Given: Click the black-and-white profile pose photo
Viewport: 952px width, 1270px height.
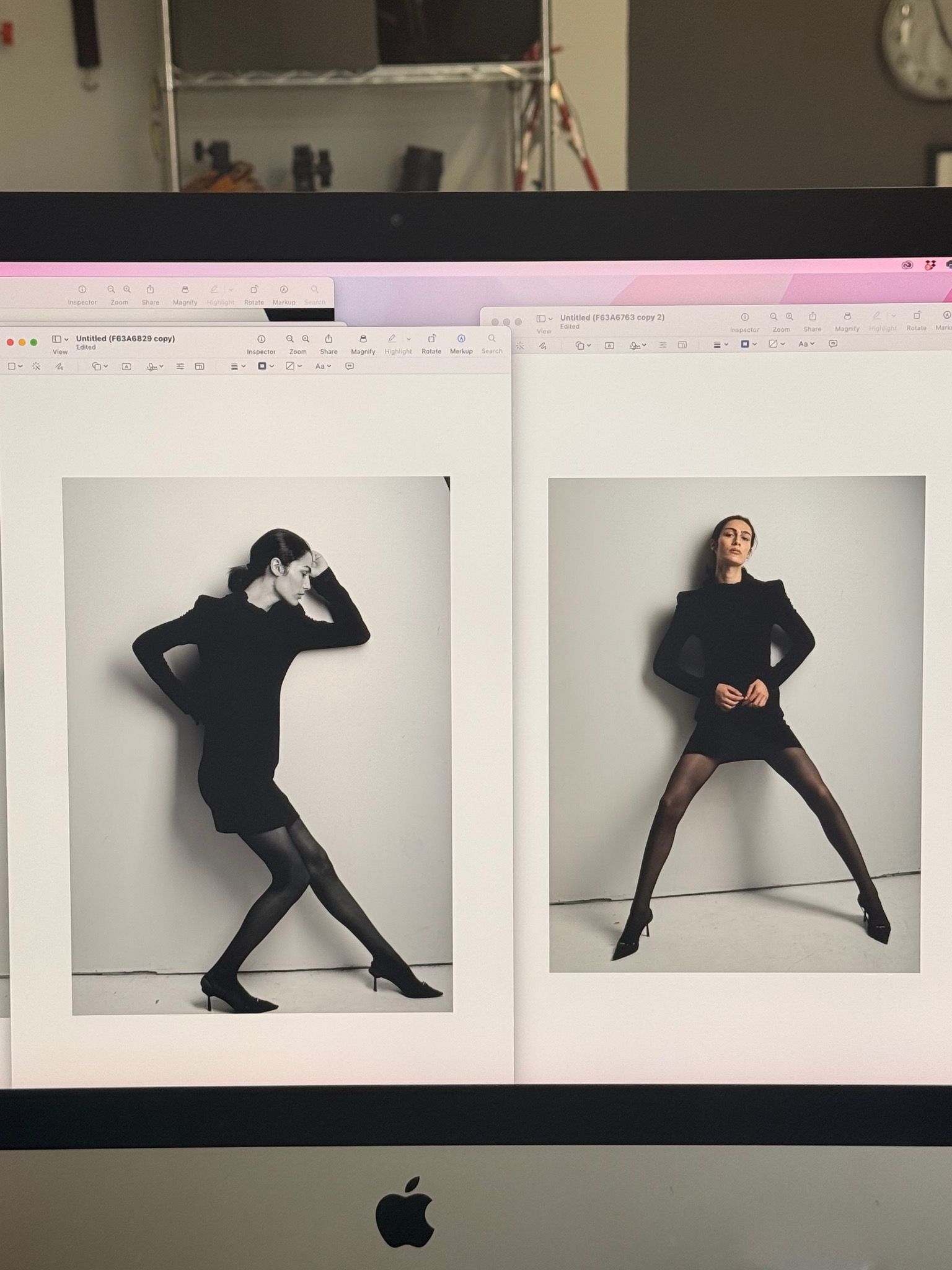Looking at the screenshot, I should point(260,744).
